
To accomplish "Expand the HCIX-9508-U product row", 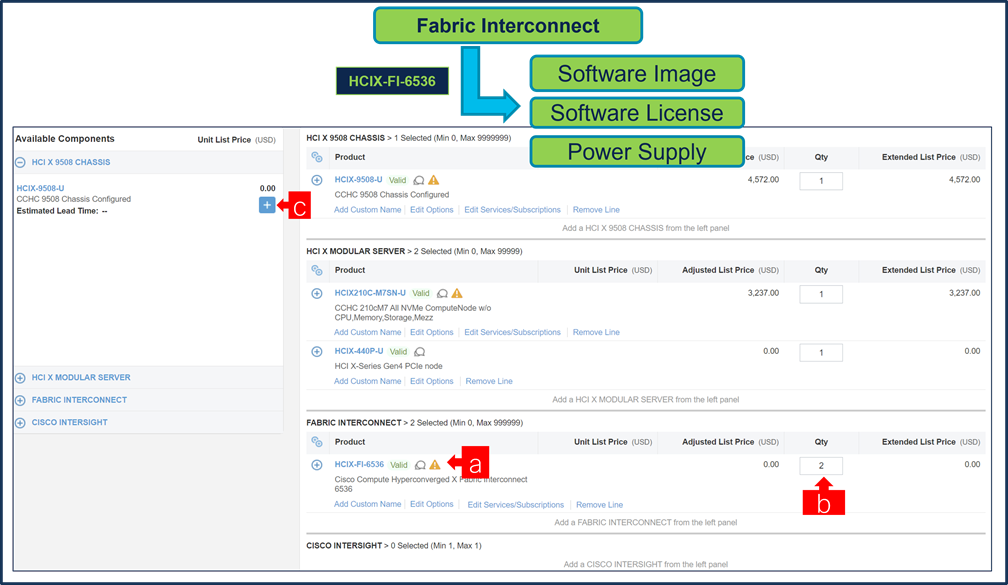I will pyautogui.click(x=317, y=180).
